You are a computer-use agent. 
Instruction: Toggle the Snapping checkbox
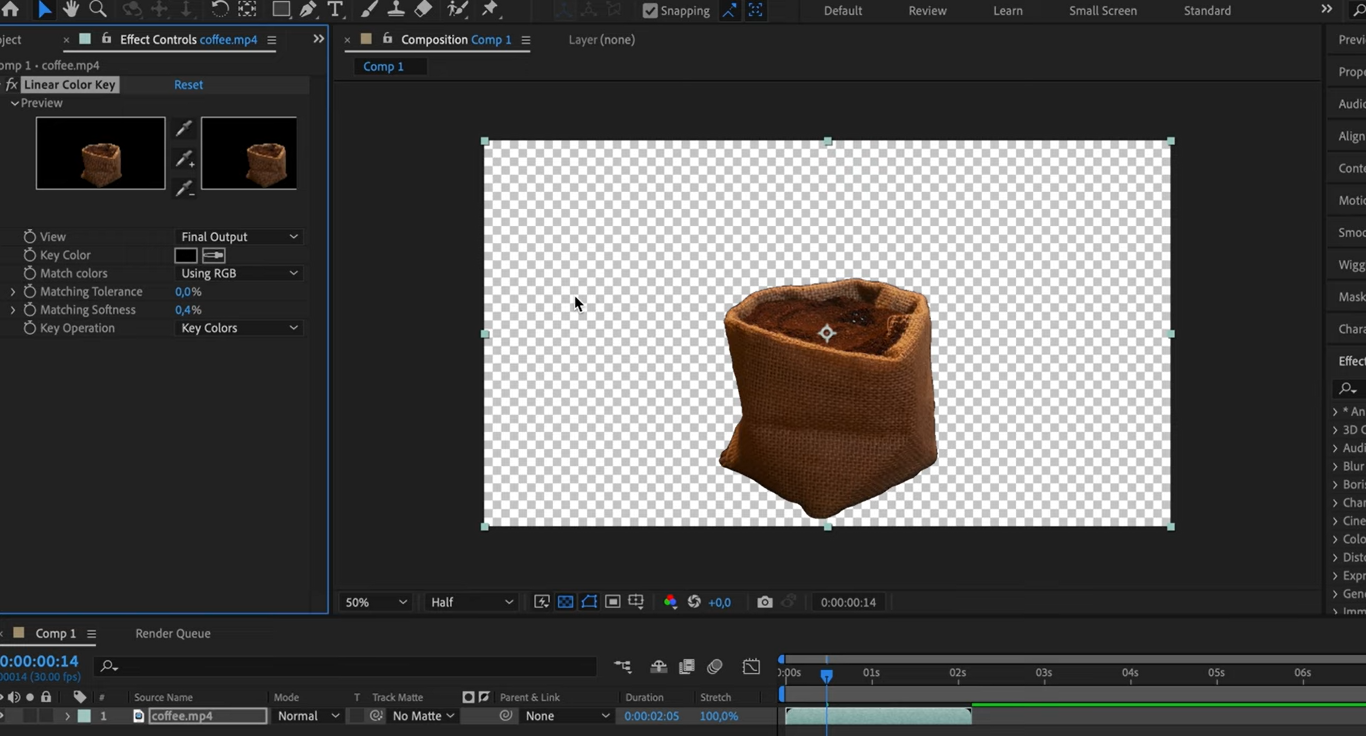(x=651, y=11)
